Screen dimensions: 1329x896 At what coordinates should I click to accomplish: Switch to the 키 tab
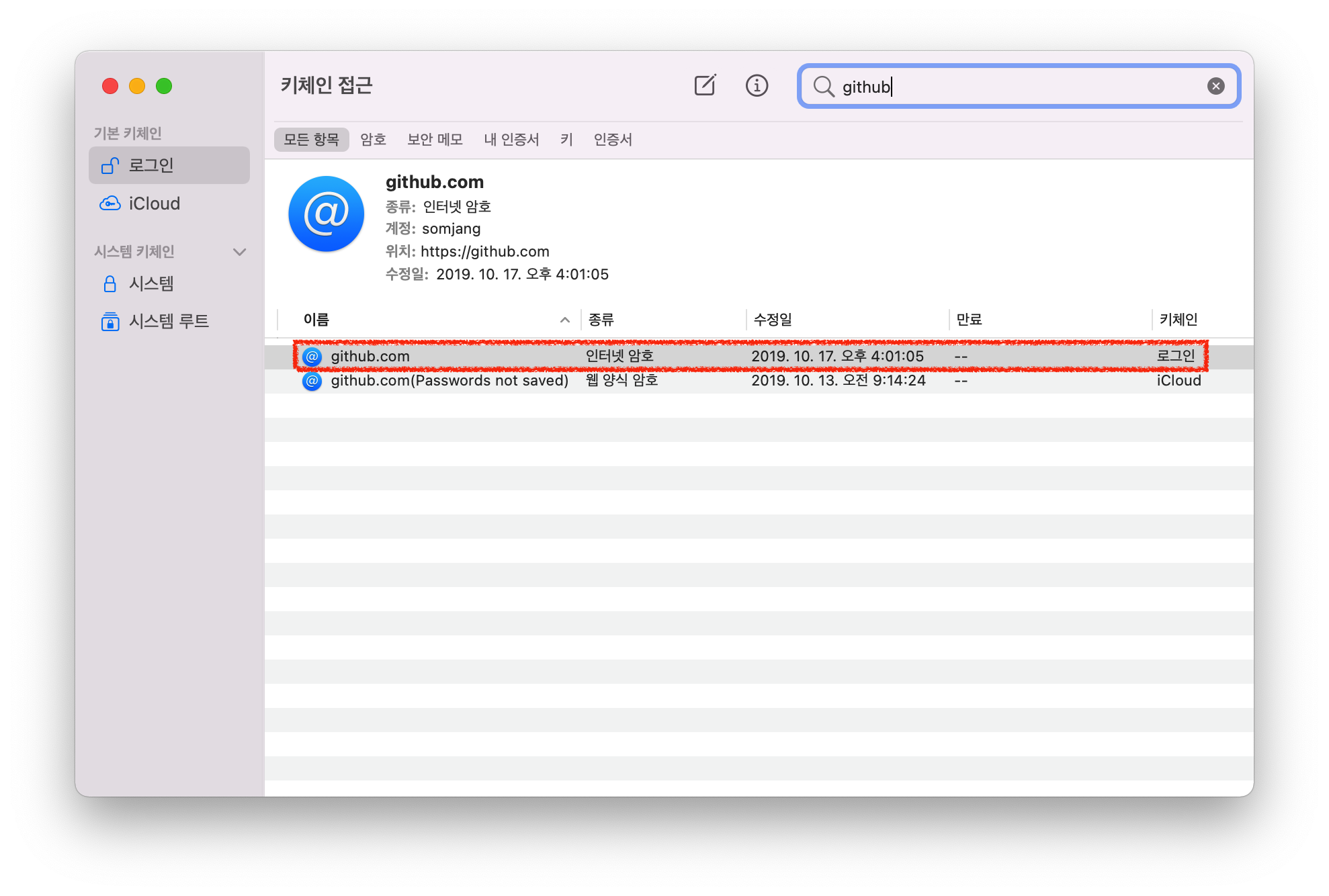566,140
